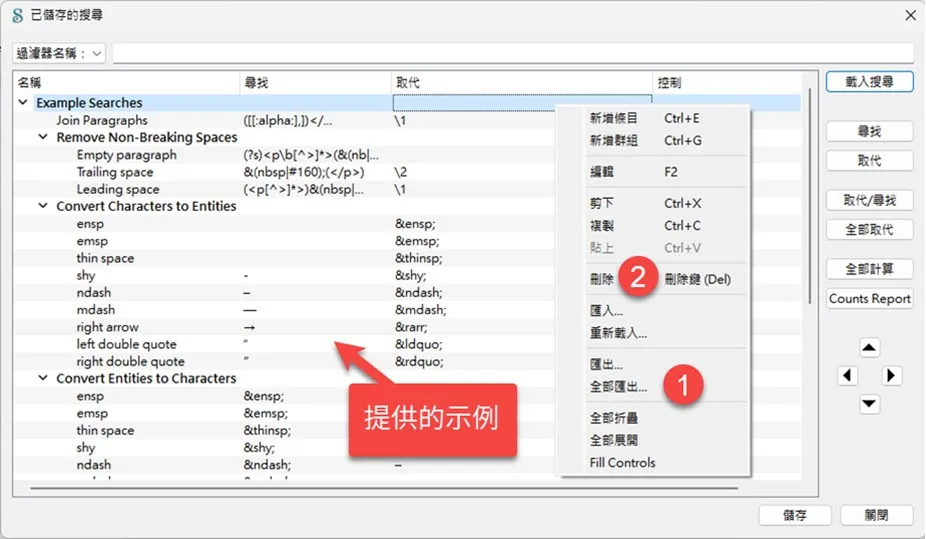Click the 載入搜尋 button
This screenshot has width=926, height=539.
pyautogui.click(x=869, y=82)
